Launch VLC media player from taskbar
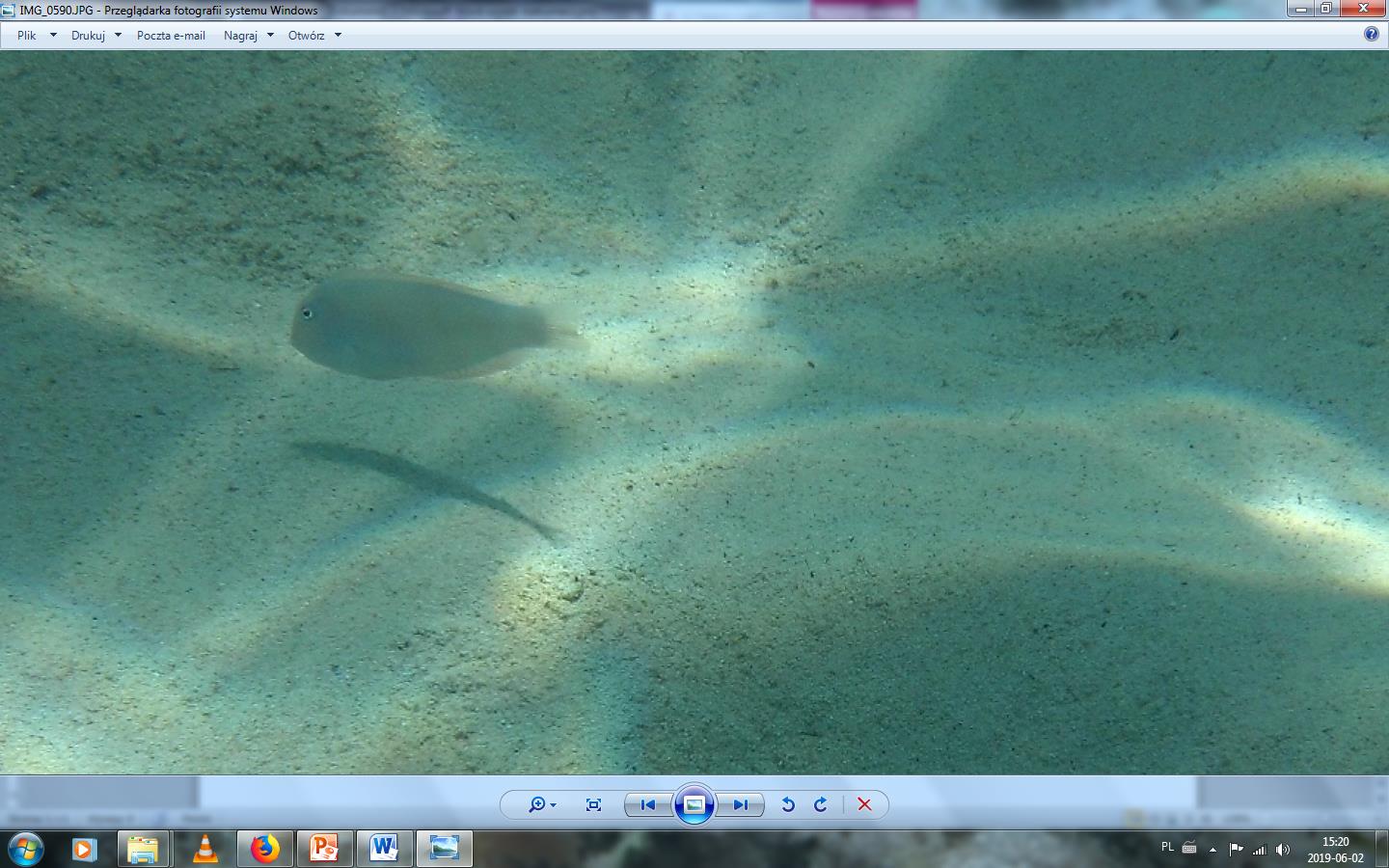The width and height of the screenshot is (1389, 868). 204,849
